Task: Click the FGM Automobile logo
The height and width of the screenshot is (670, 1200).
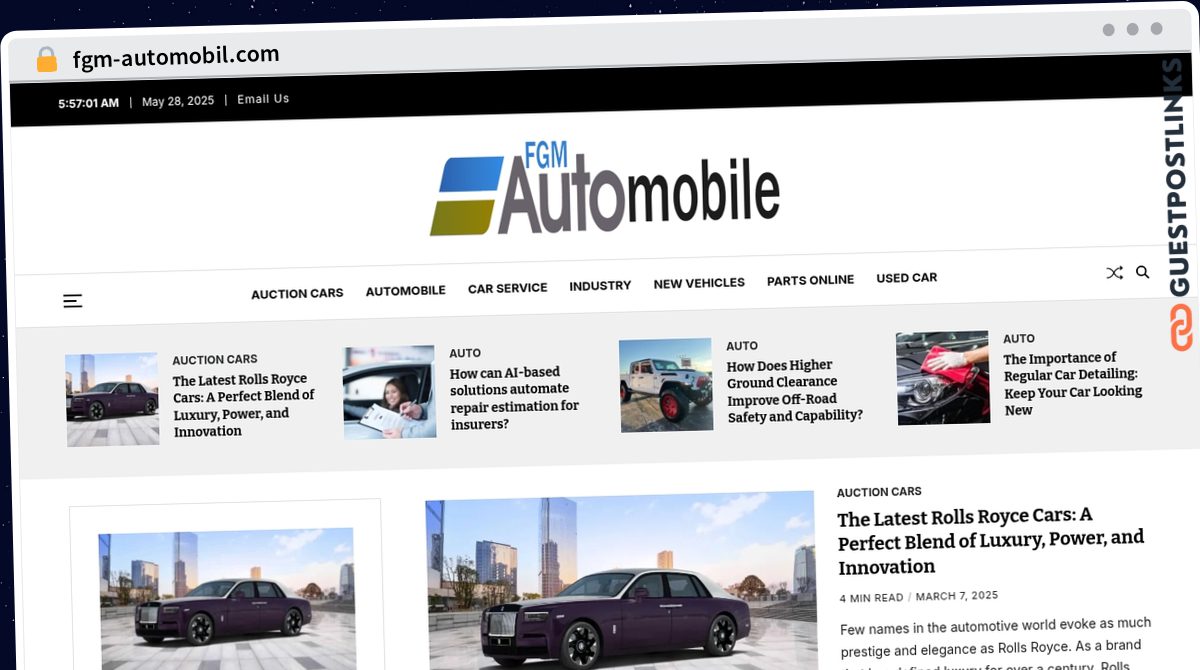Action: 605,188
